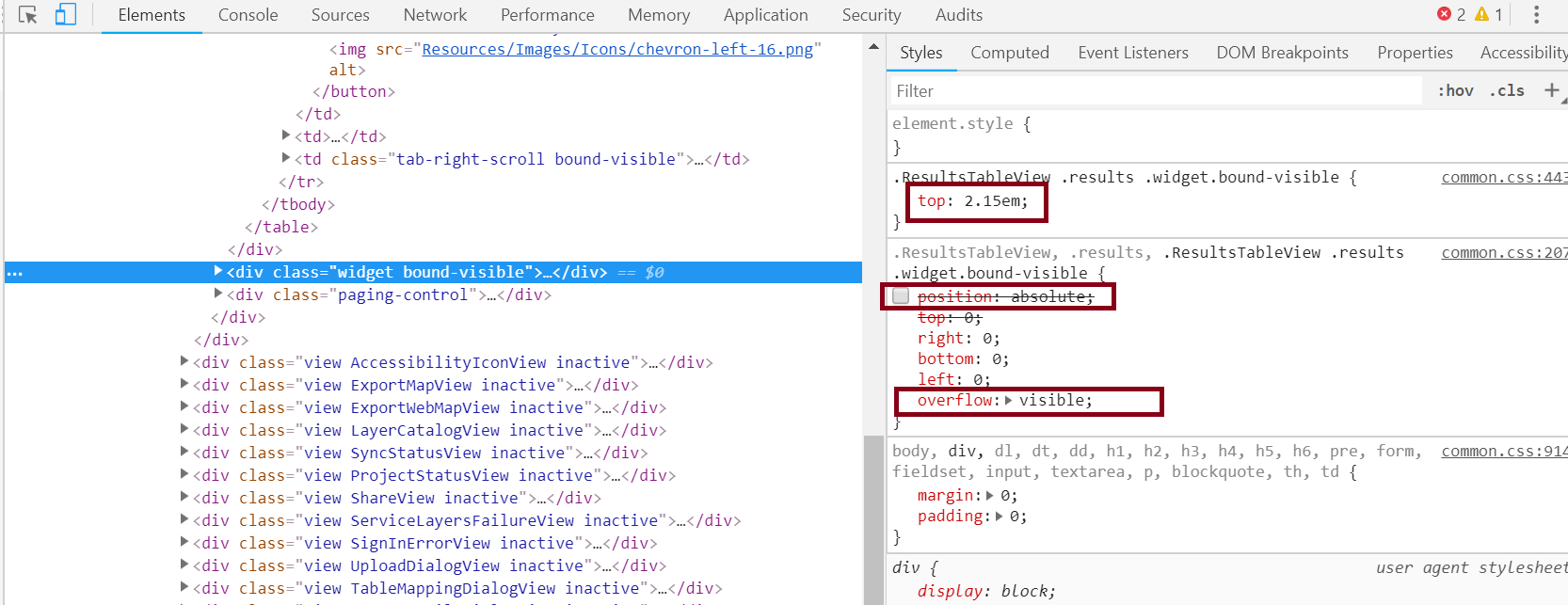
Task: Open the Properties sidebar tab
Action: click(1415, 53)
